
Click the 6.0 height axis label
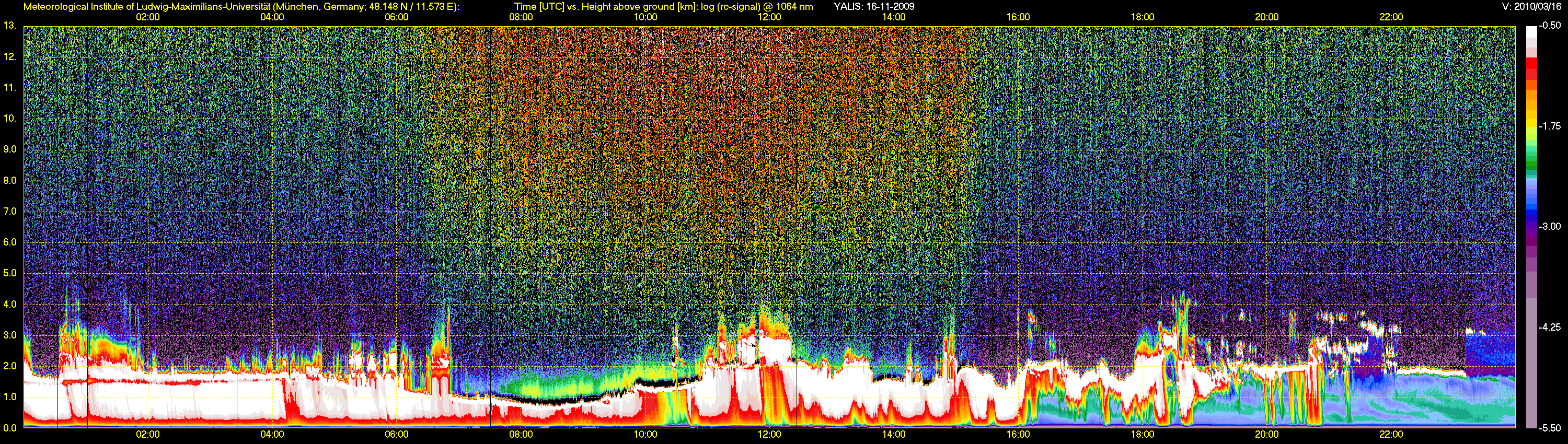(10, 242)
